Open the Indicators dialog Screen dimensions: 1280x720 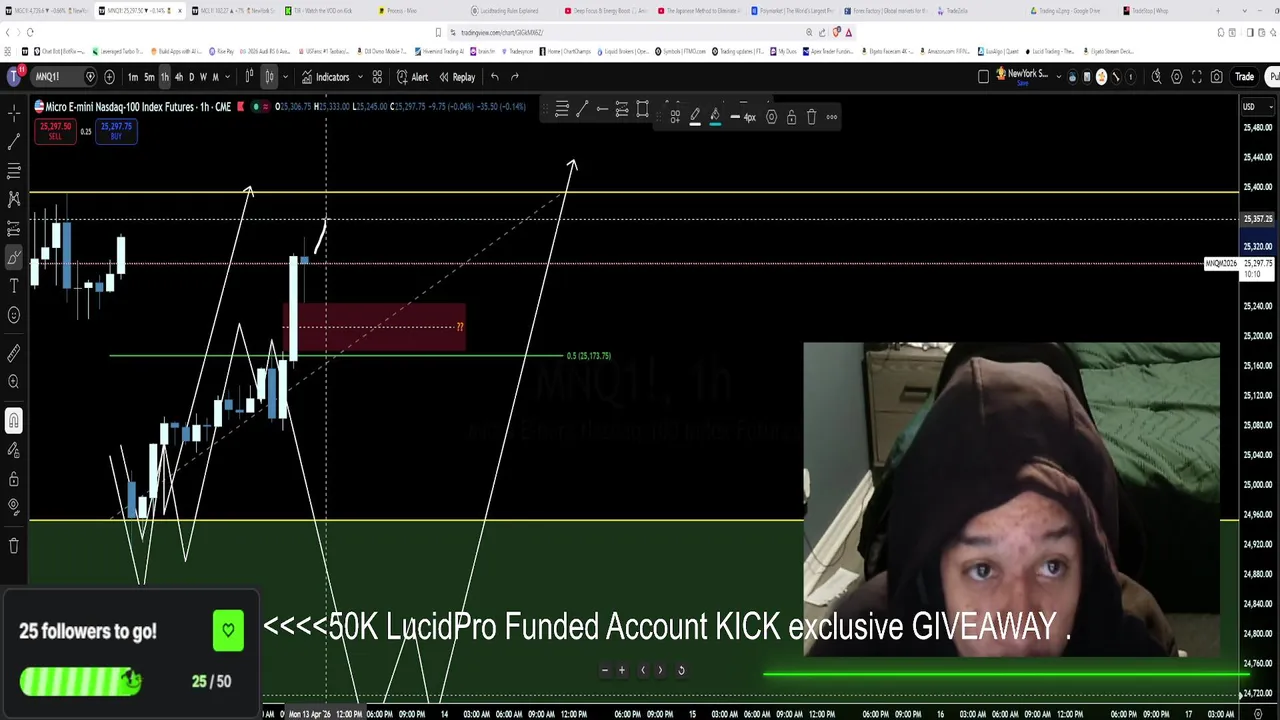tap(326, 77)
